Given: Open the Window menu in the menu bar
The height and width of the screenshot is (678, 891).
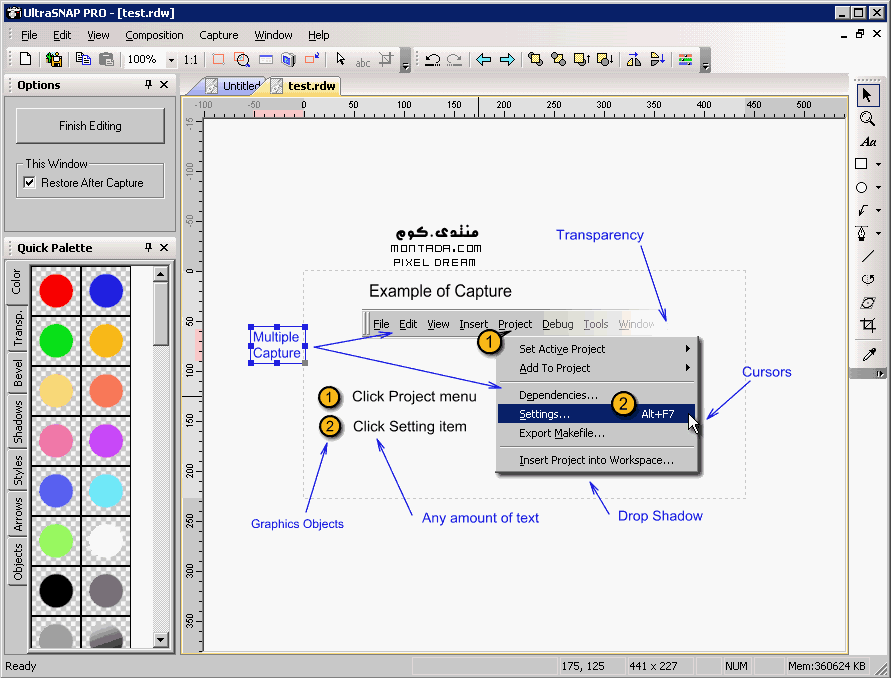Looking at the screenshot, I should (273, 35).
